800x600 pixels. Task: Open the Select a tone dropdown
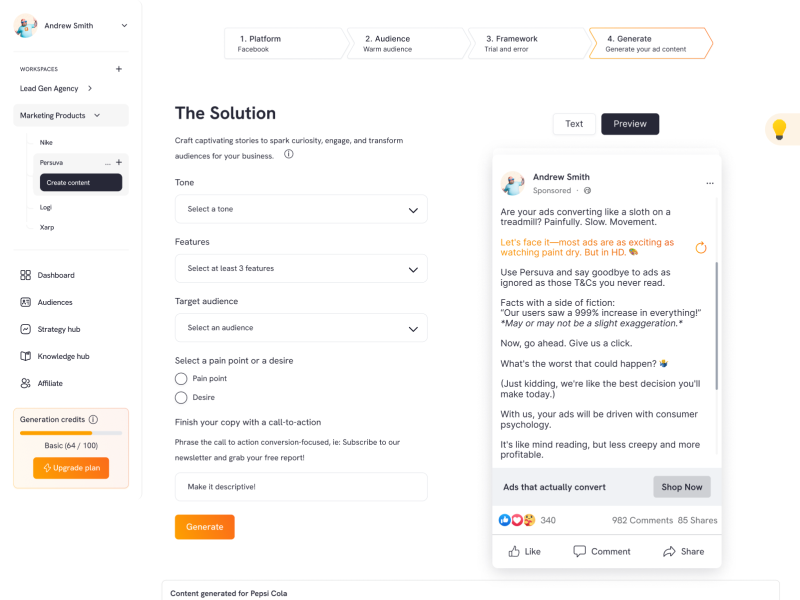301,209
